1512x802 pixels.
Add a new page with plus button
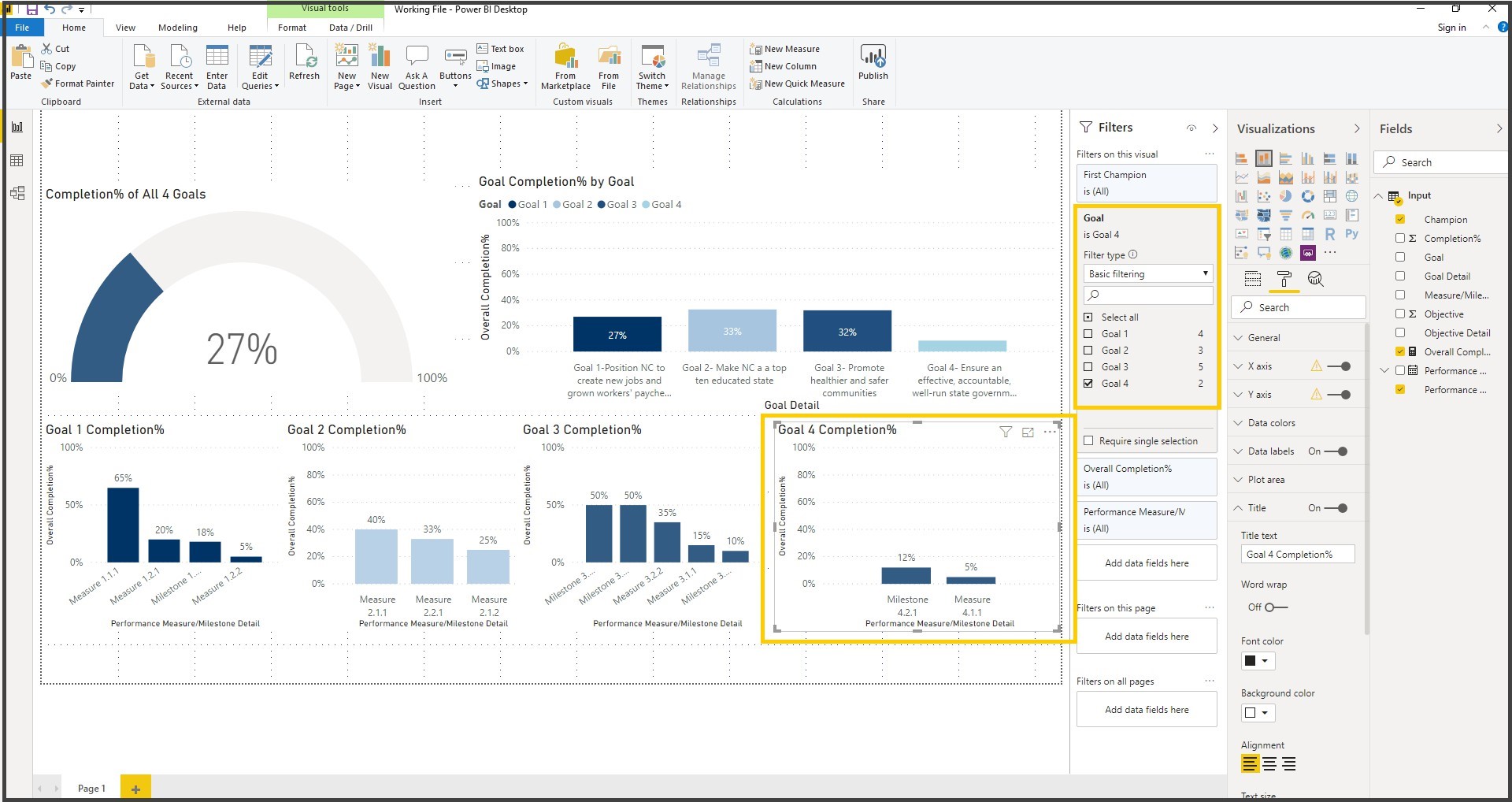coord(135,789)
